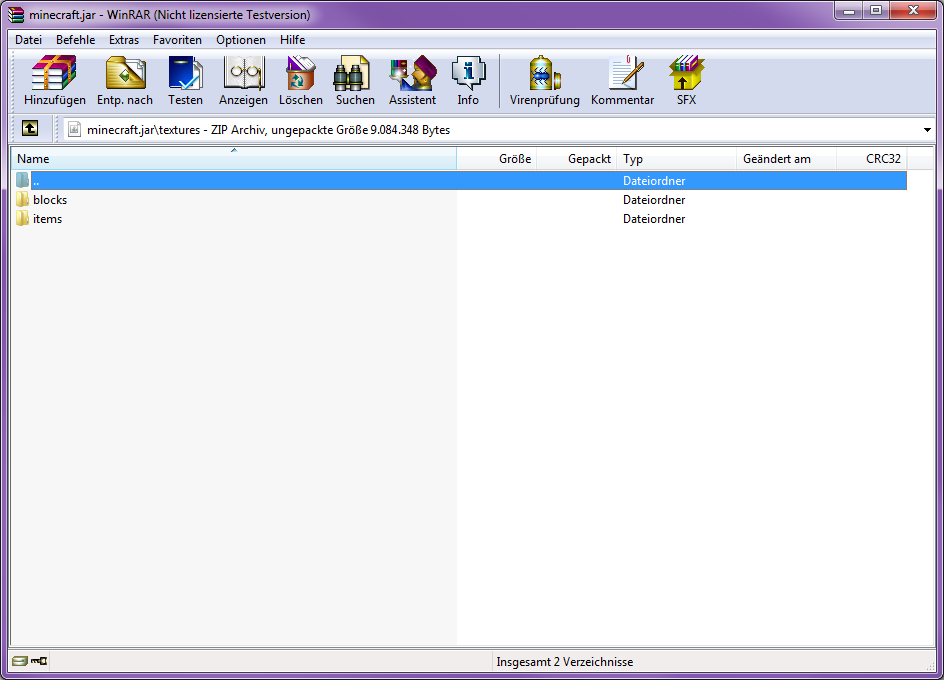Minimize the WinRAR window
This screenshot has height=680, width=944.
849,11
